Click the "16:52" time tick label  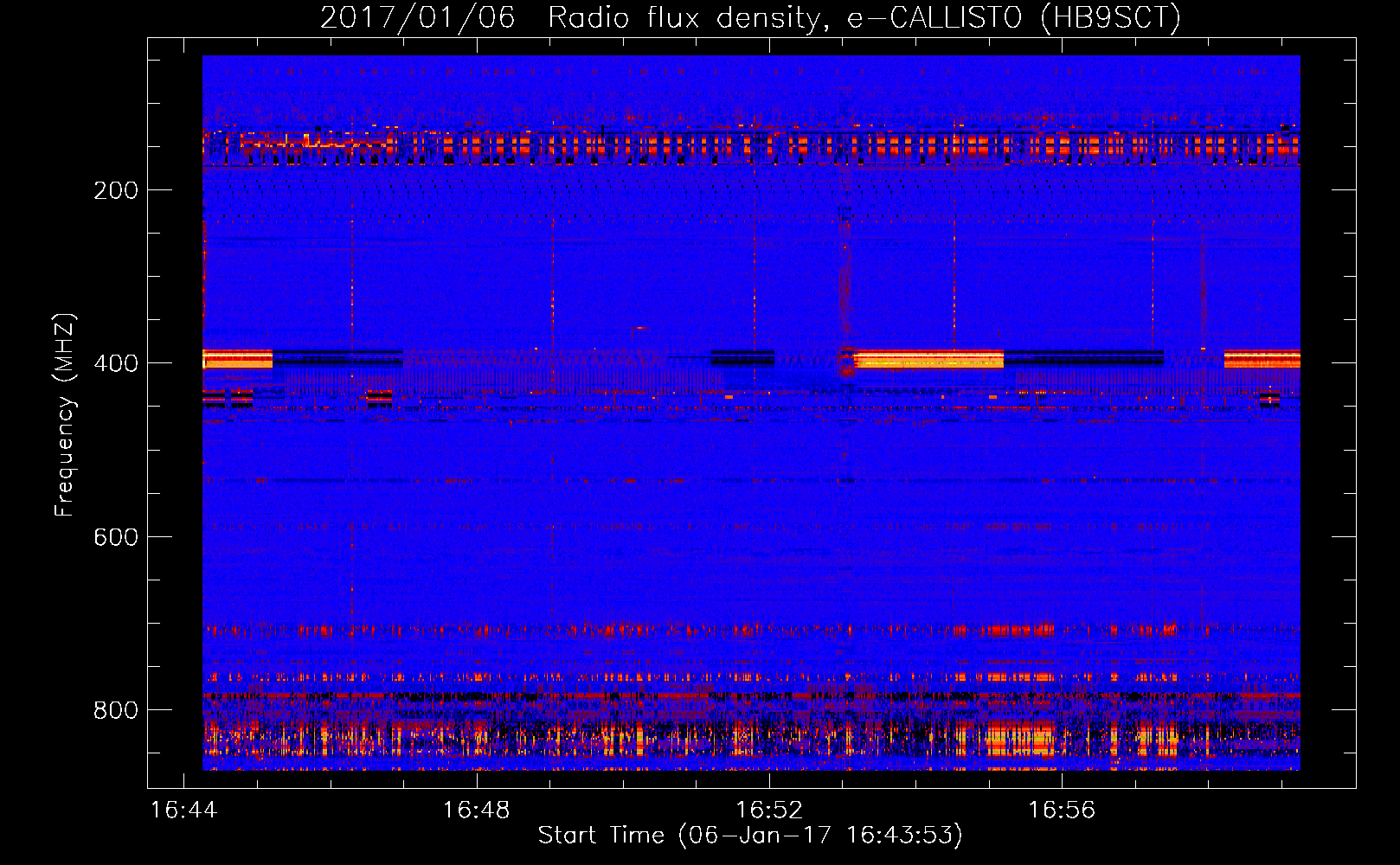click(768, 810)
